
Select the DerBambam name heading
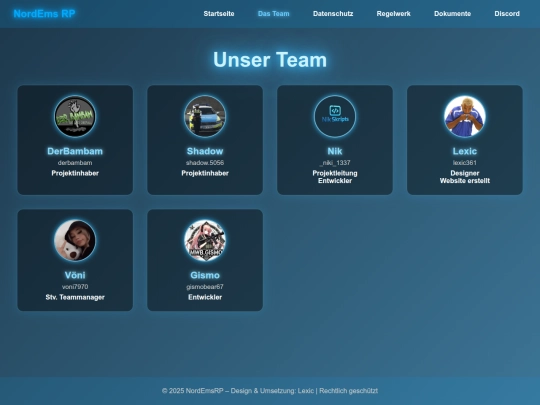tap(75, 151)
